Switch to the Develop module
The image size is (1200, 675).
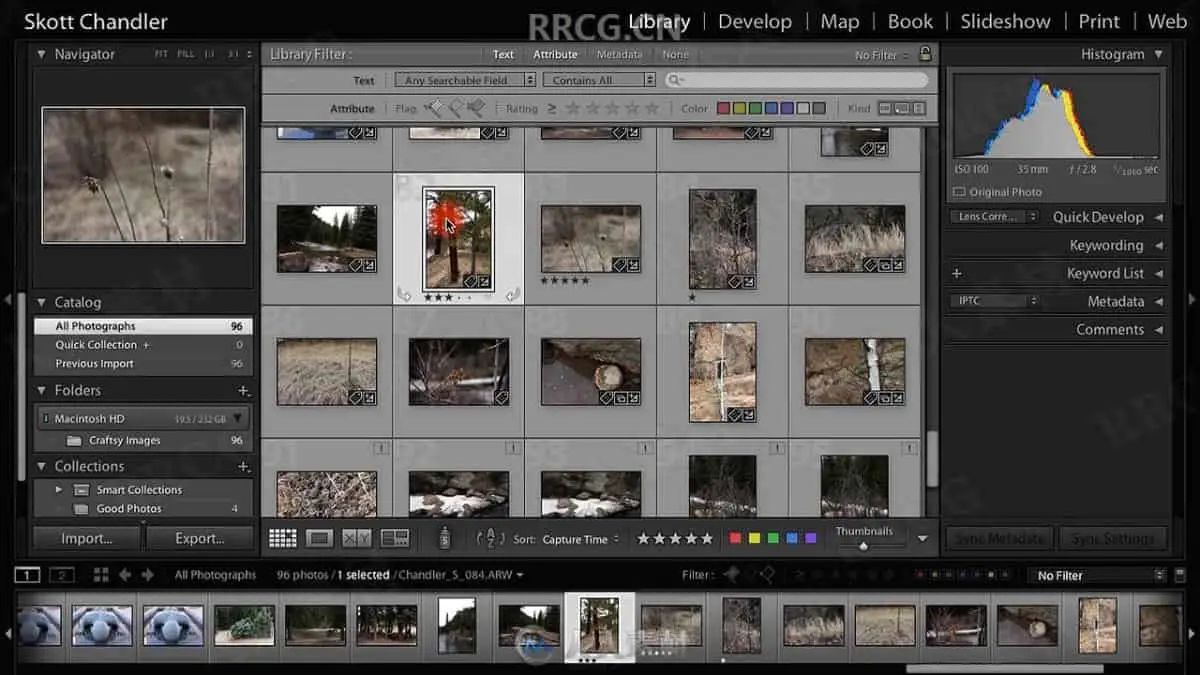tap(754, 21)
